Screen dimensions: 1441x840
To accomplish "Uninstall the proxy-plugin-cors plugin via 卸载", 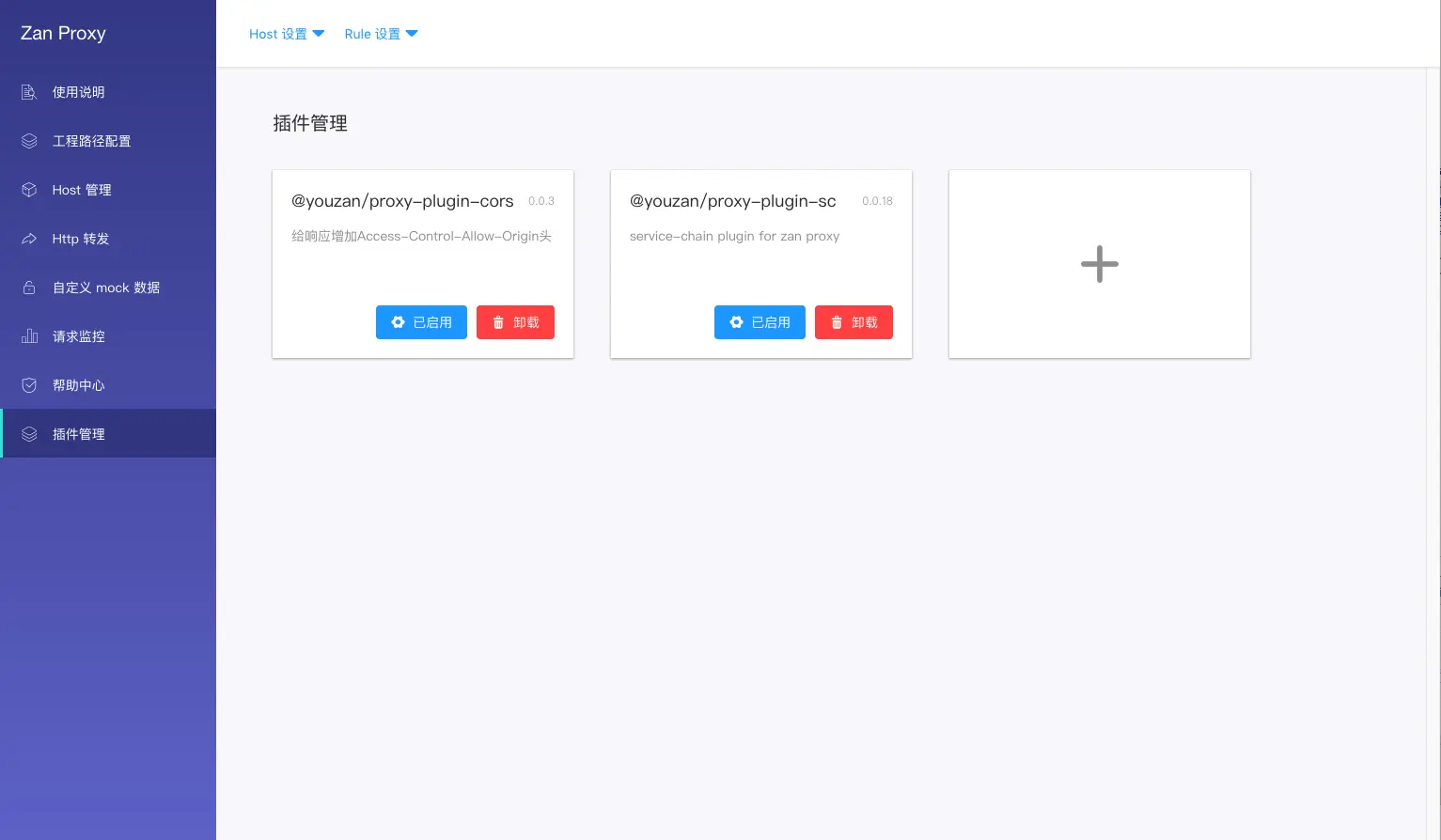I will click(x=515, y=321).
